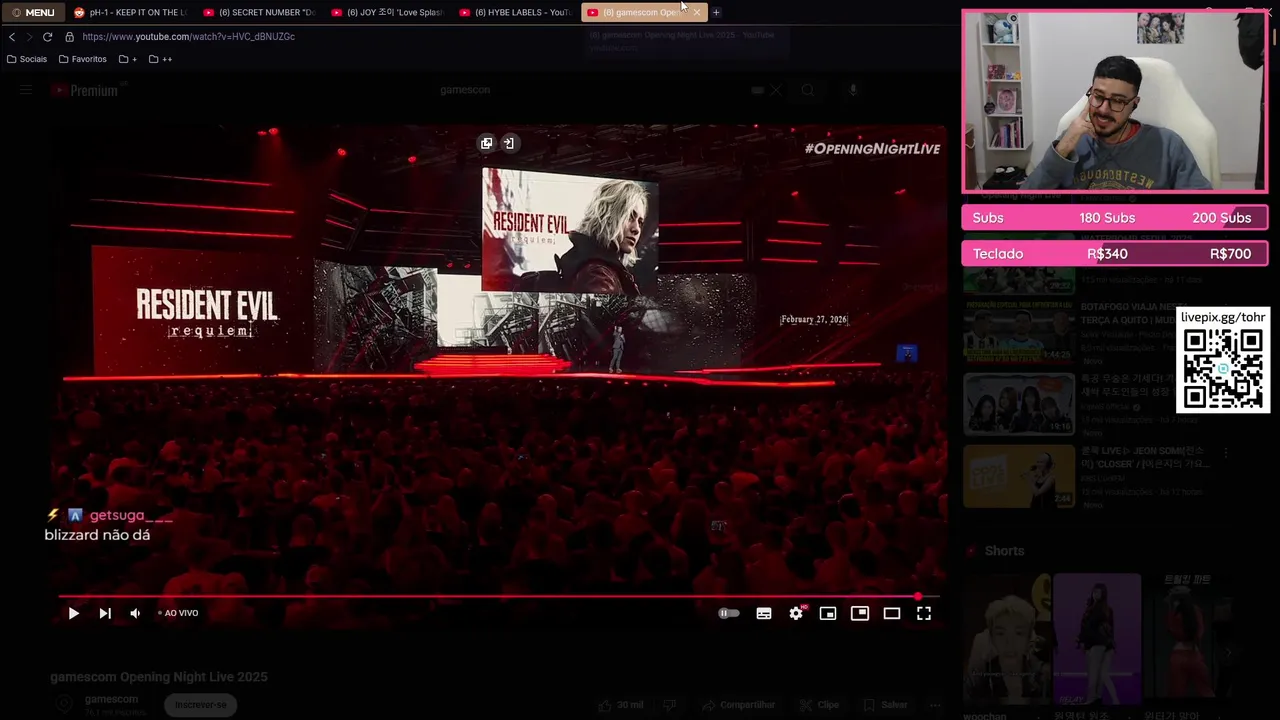The image size is (1280, 720).
Task: Open the '++' bookmarks folder
Action: click(160, 59)
